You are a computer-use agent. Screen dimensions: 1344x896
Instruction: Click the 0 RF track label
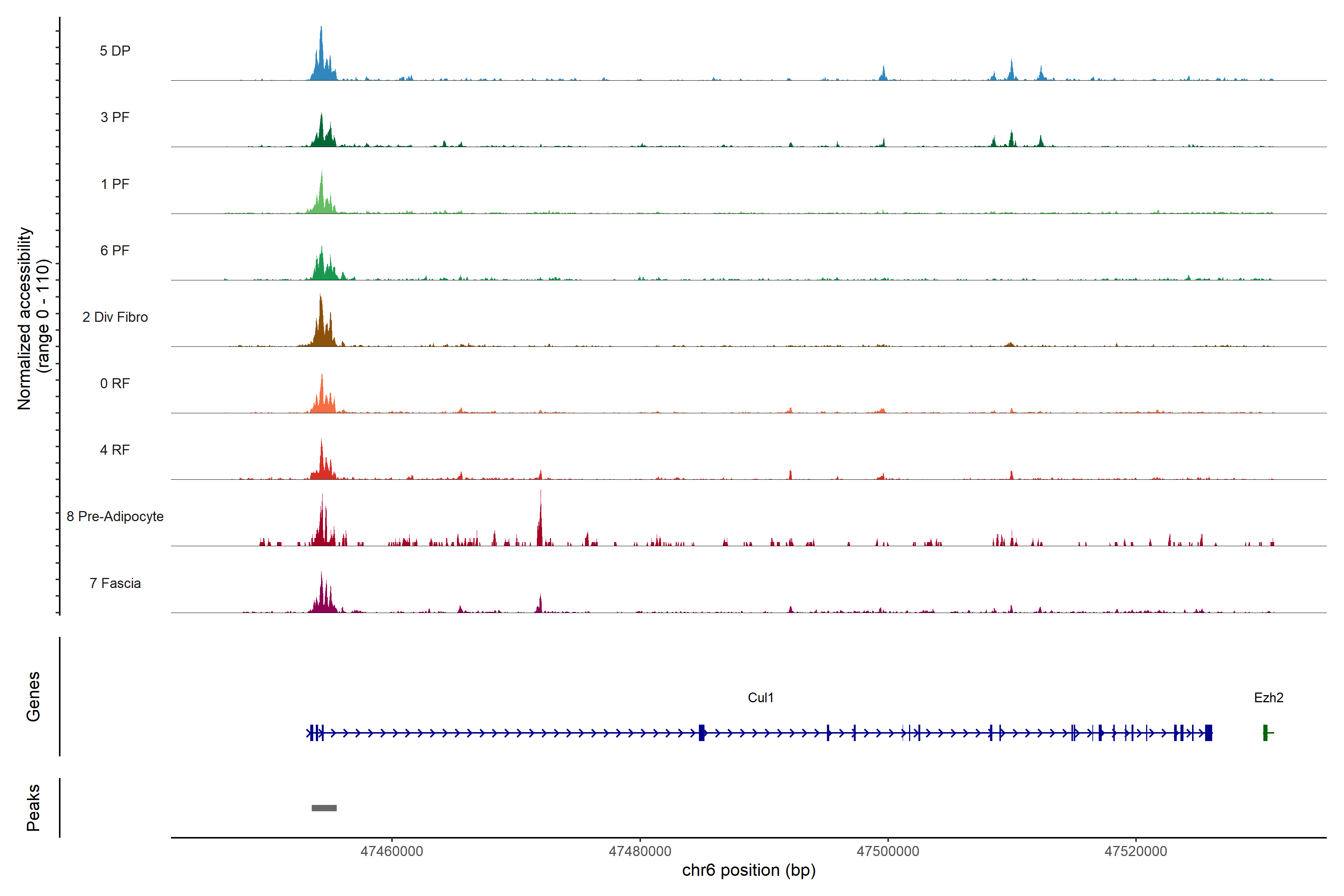115,383
